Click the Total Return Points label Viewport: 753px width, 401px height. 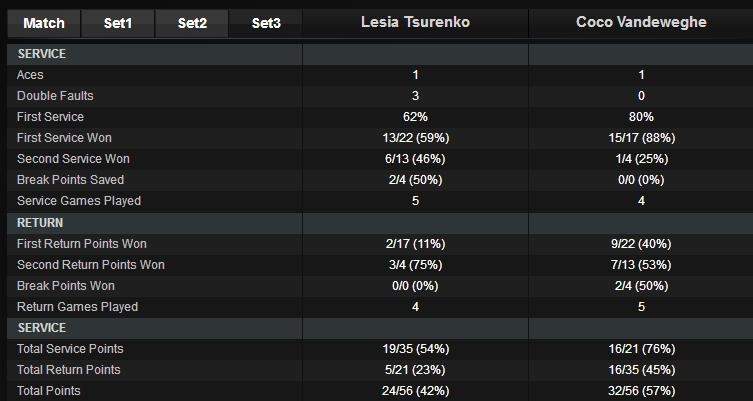68,370
